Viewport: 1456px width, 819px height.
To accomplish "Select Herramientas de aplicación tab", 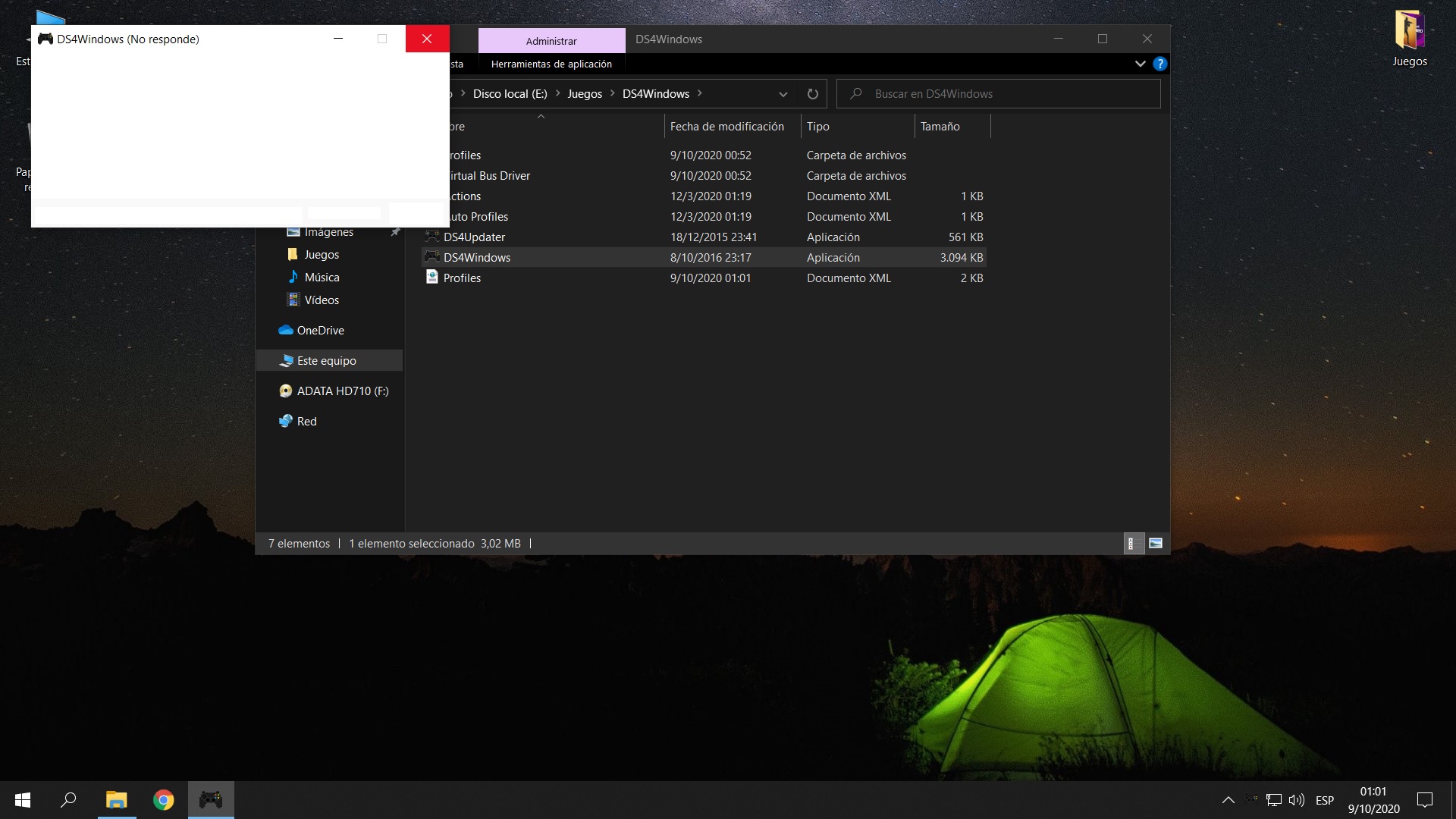I will (x=551, y=64).
